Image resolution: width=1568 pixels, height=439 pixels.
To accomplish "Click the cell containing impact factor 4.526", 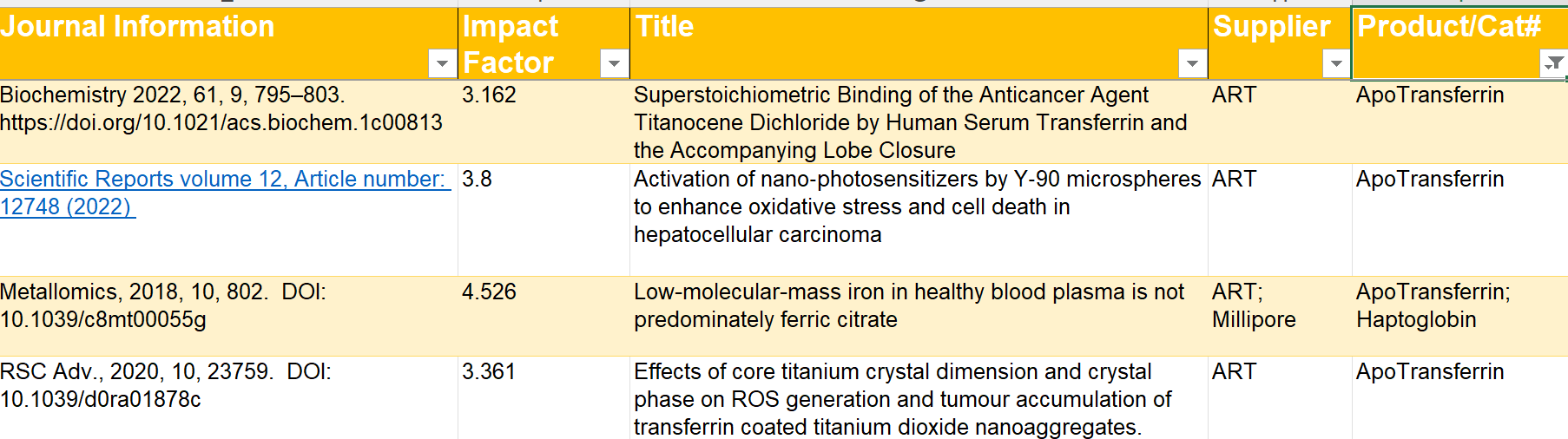I will pos(543,316).
